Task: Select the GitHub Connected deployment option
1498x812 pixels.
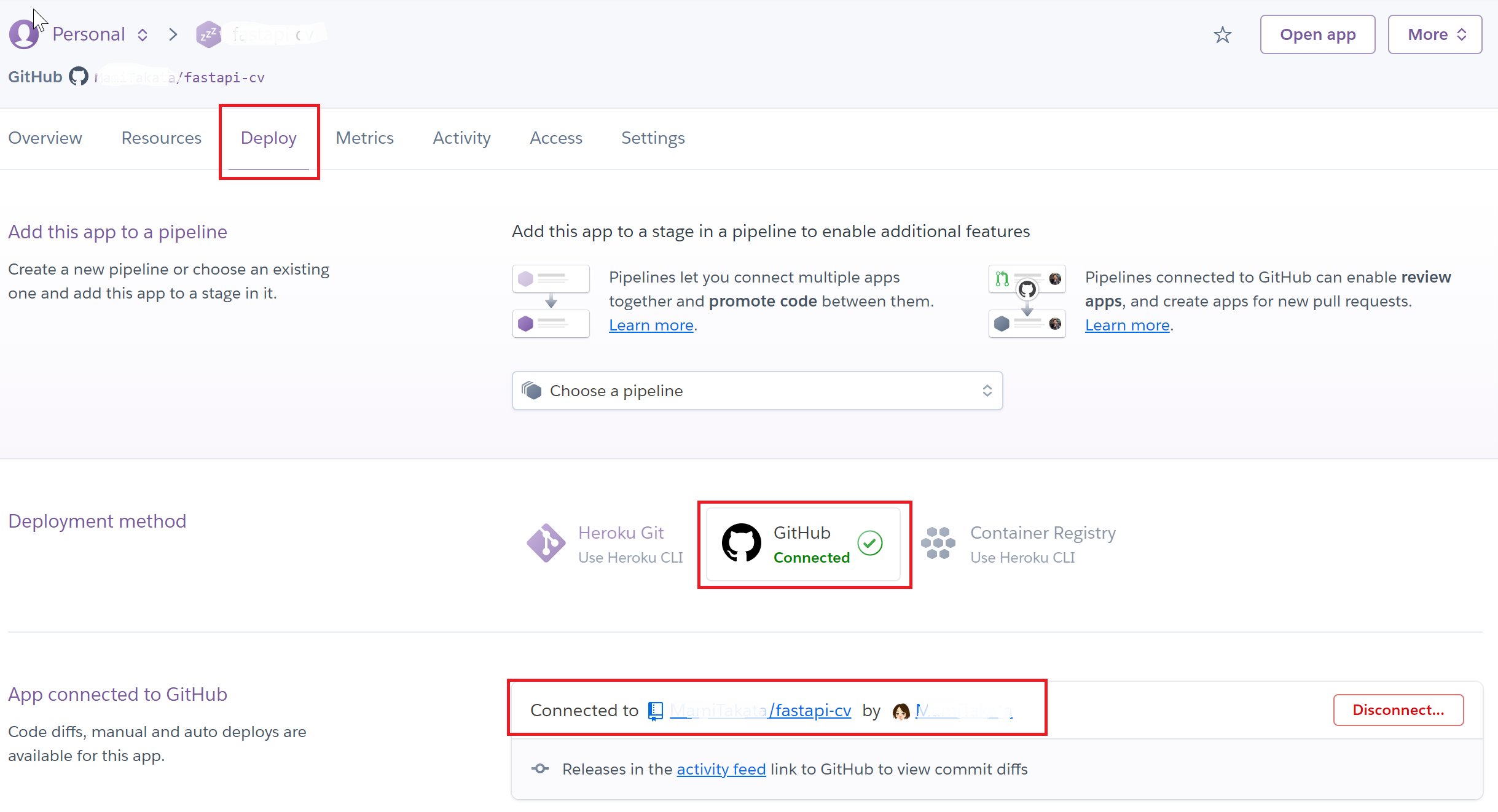Action: point(804,544)
